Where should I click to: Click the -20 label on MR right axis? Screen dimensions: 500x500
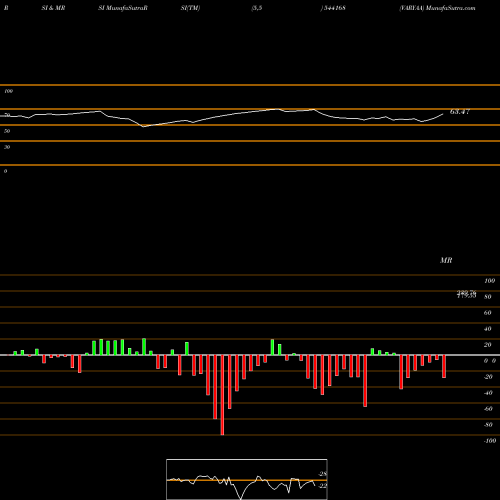(x=488, y=377)
